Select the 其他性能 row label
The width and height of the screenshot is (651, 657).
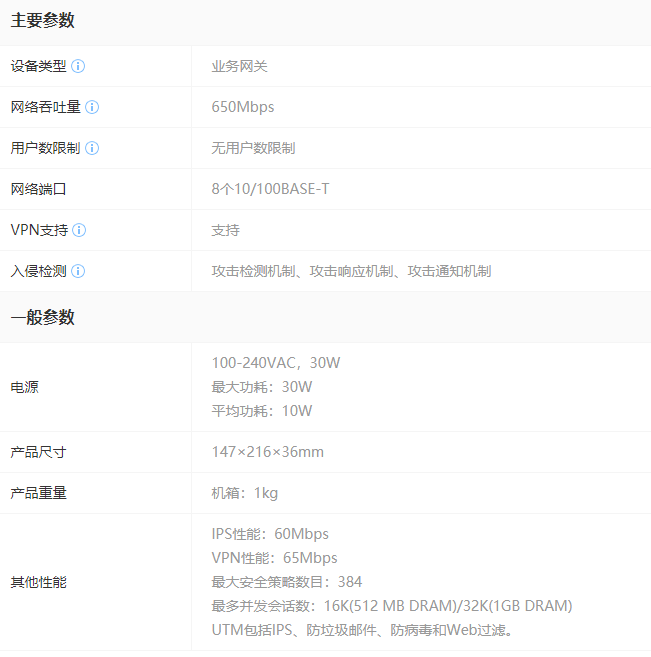(38, 582)
